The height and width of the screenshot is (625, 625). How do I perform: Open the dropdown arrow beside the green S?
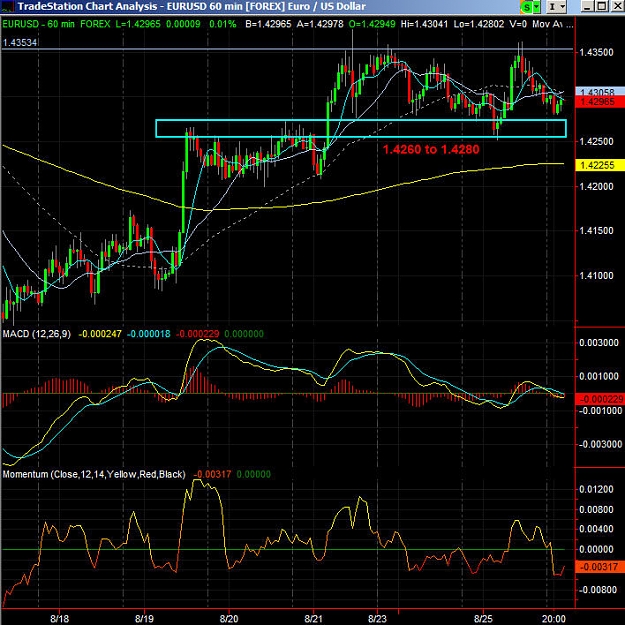click(537, 7)
